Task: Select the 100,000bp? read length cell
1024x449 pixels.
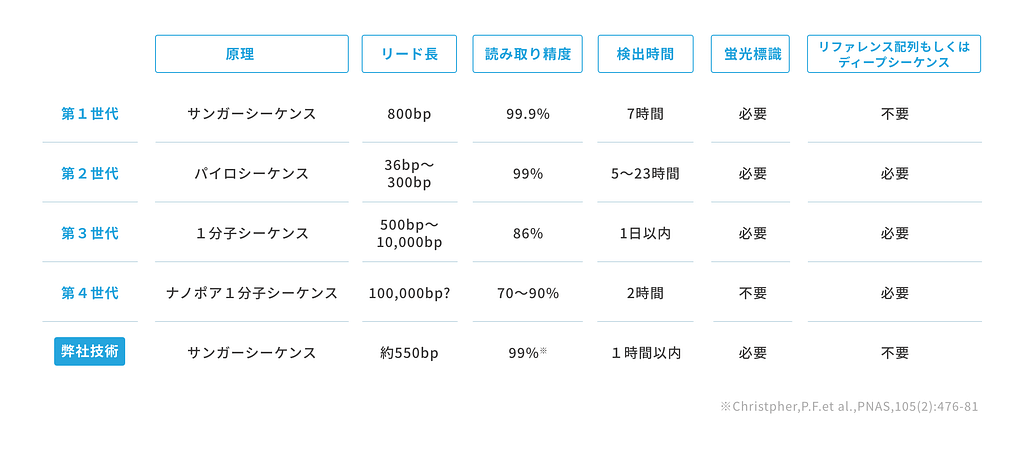Action: (x=409, y=293)
